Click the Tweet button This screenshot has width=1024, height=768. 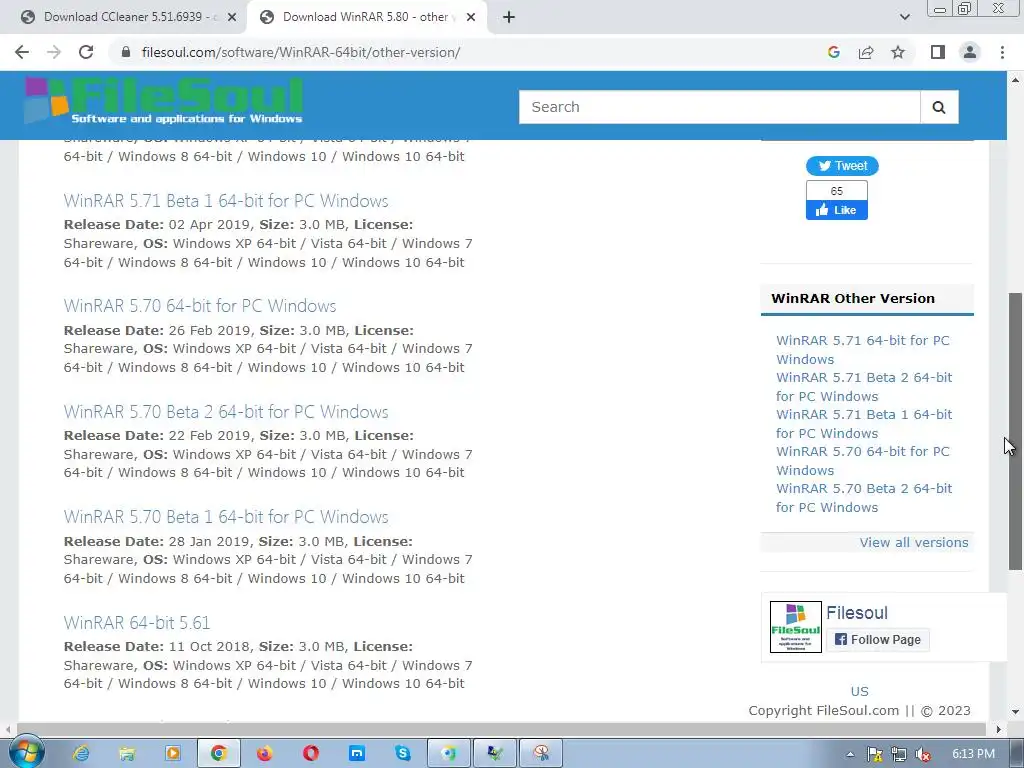click(x=842, y=166)
